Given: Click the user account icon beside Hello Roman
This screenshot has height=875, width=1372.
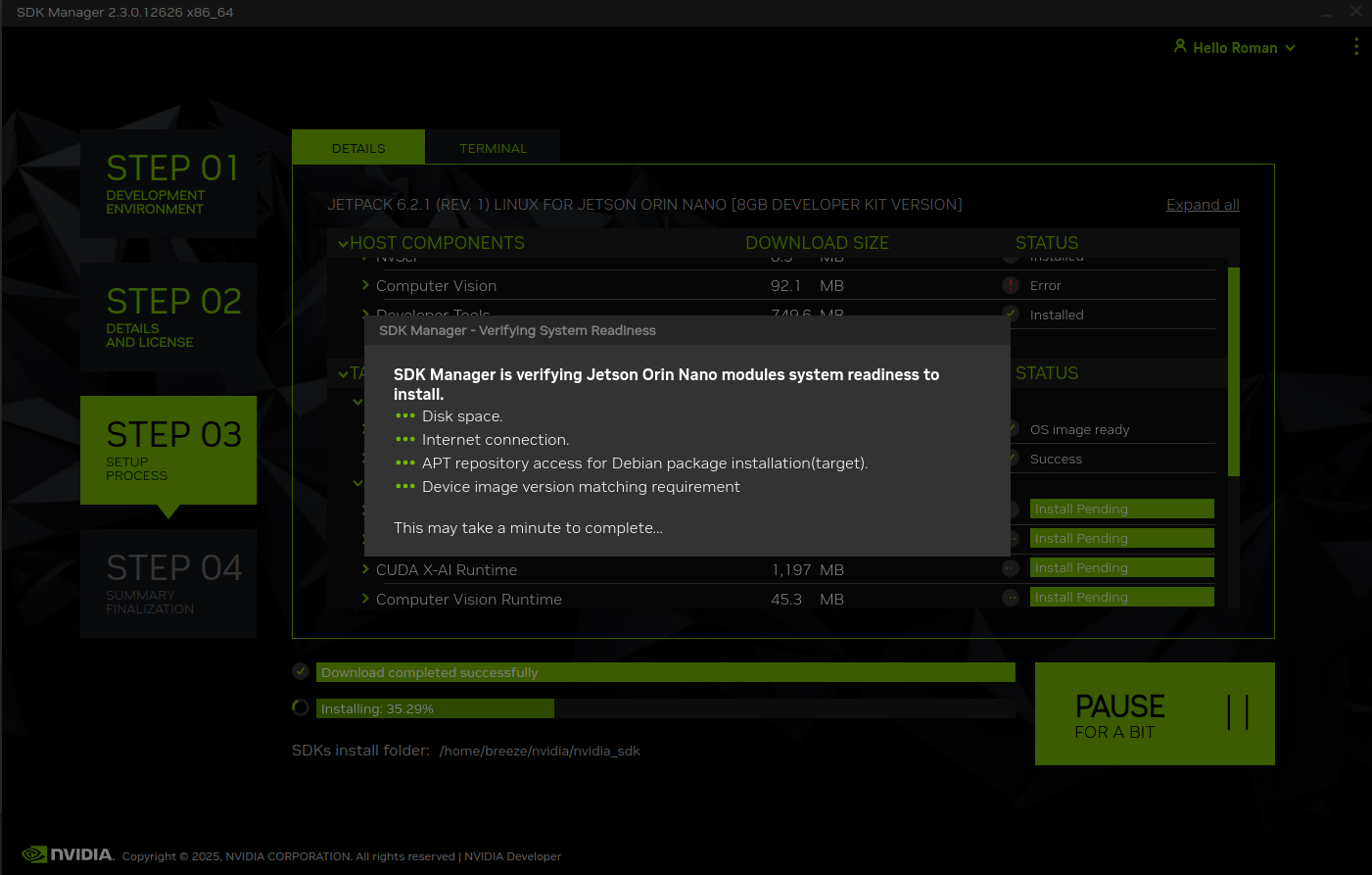Looking at the screenshot, I should pyautogui.click(x=1180, y=46).
